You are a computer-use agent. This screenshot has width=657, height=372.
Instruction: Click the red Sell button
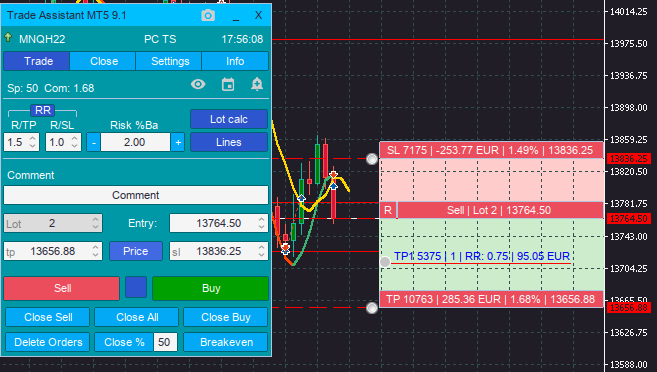point(62,288)
